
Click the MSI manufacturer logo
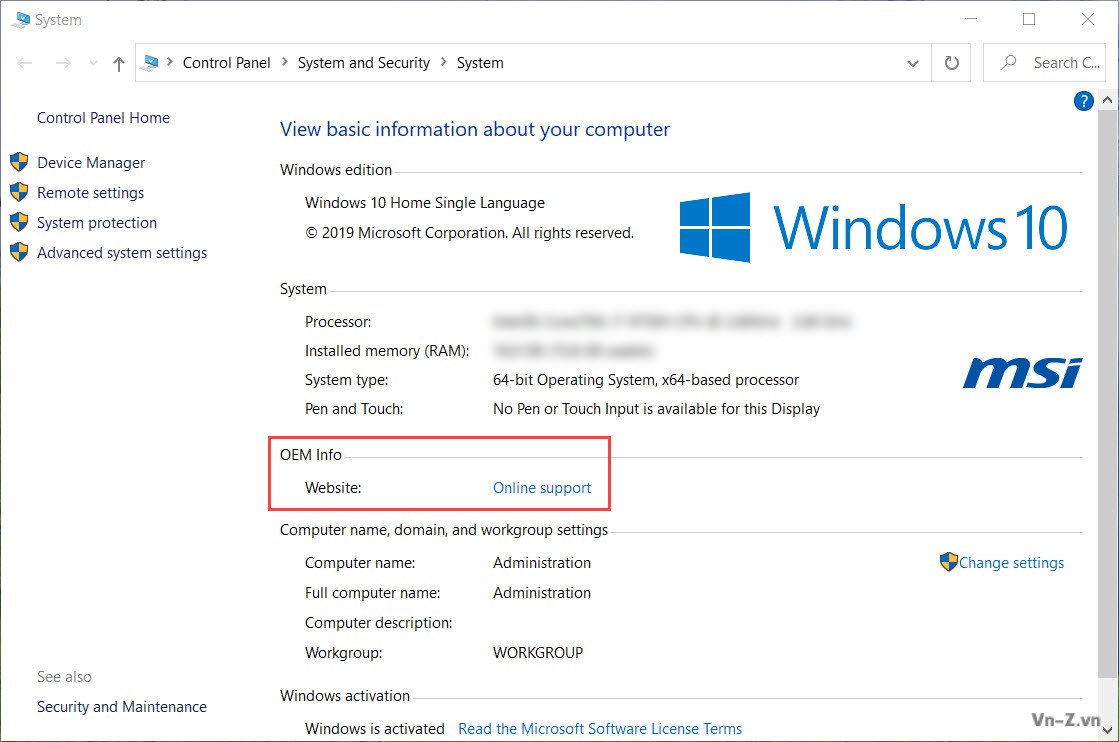pos(1023,372)
